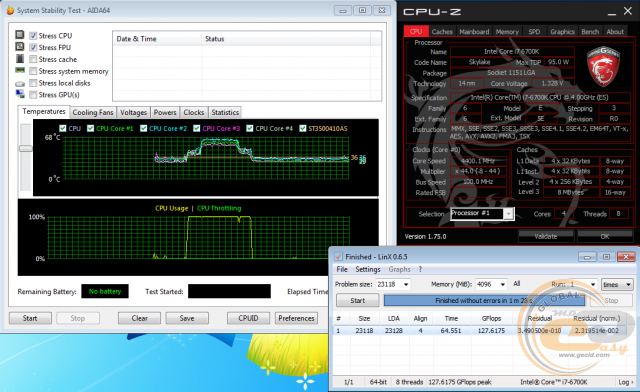Open the Powers tab

[165, 112]
